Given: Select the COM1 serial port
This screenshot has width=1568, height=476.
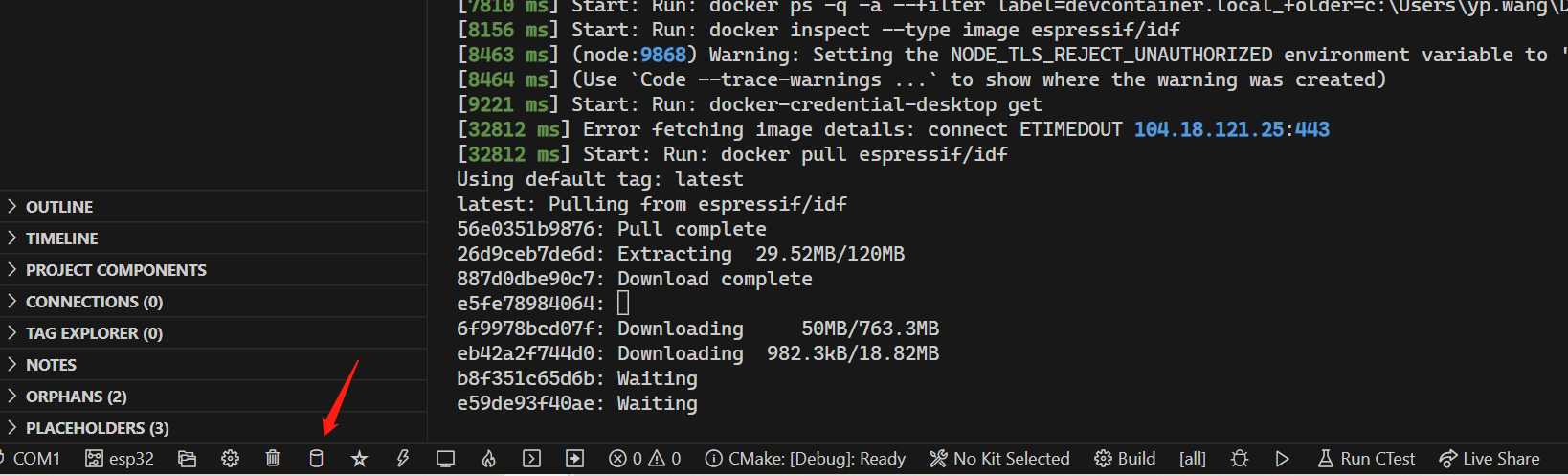Looking at the screenshot, I should point(34,459).
